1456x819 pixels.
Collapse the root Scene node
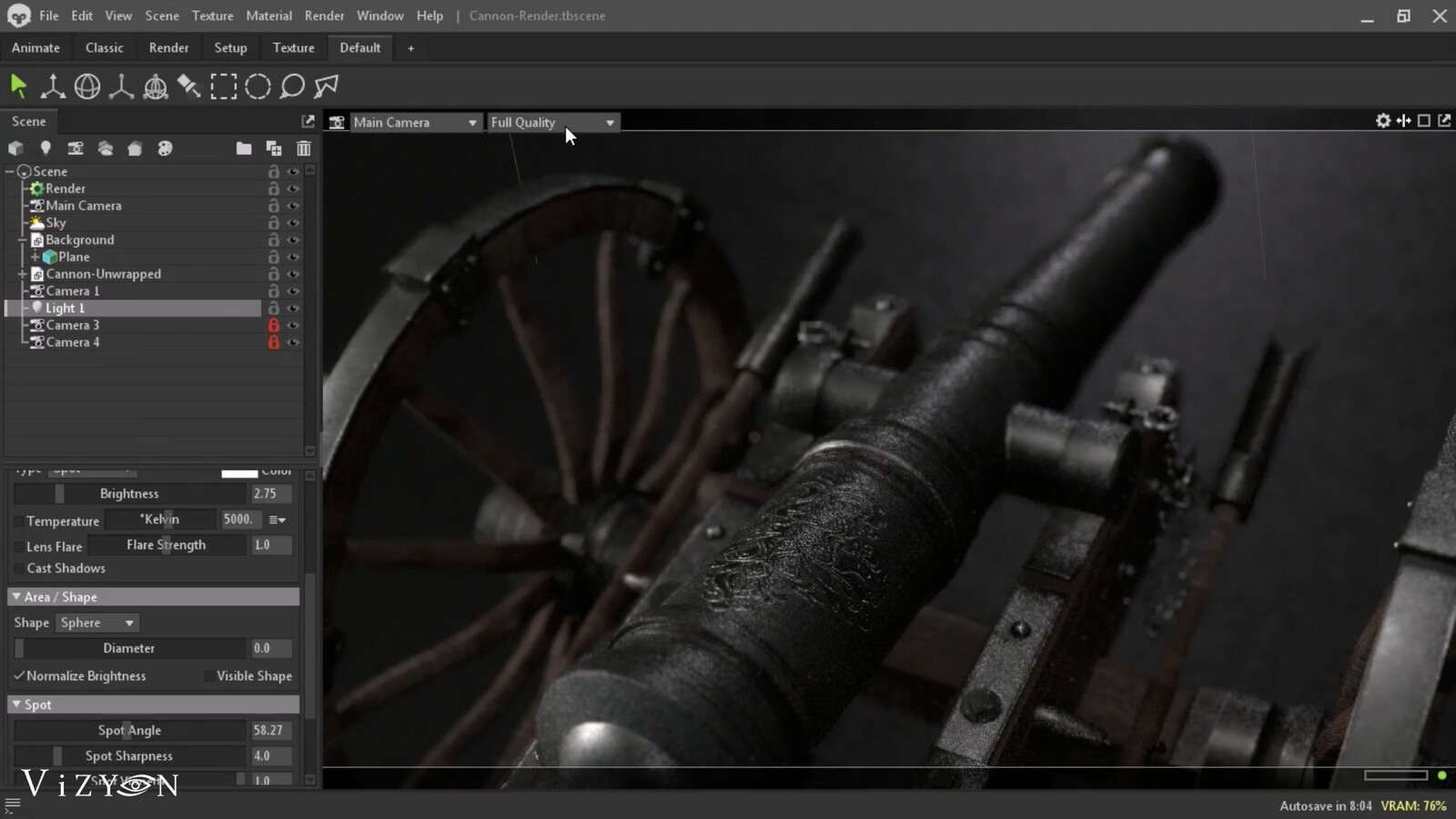(x=10, y=172)
